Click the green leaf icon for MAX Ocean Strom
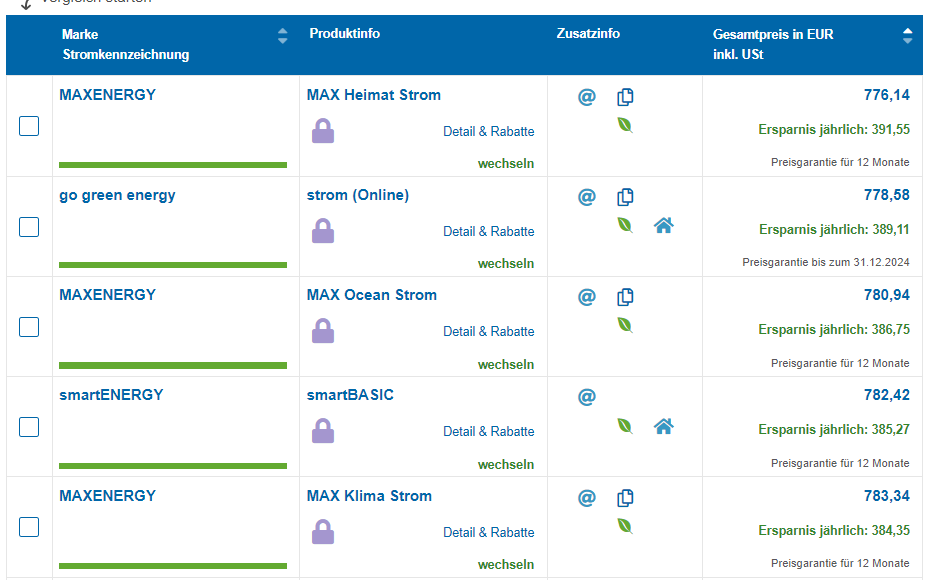The image size is (928, 580). [x=625, y=325]
